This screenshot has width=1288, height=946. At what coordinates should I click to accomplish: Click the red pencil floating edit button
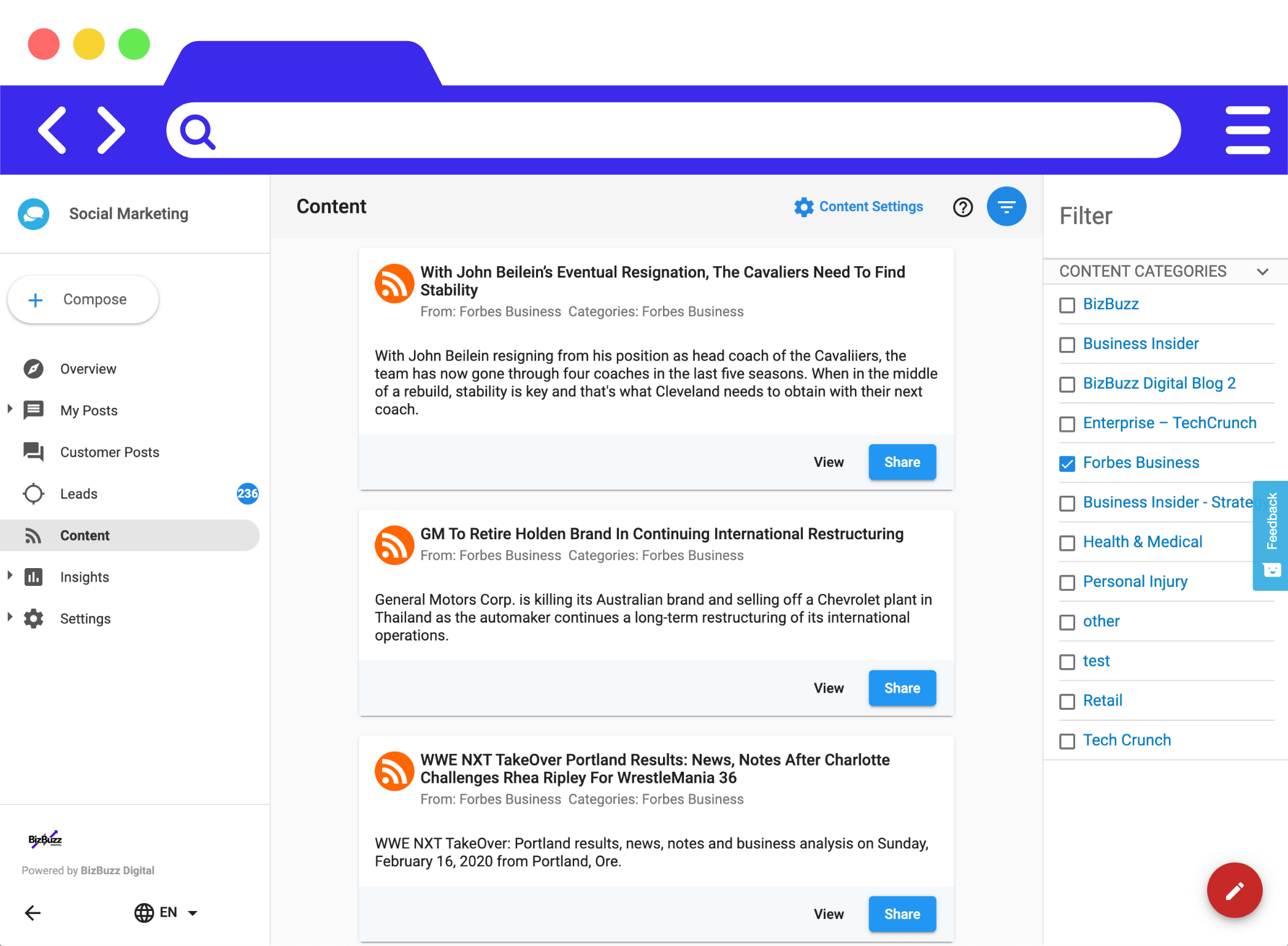[x=1234, y=890]
